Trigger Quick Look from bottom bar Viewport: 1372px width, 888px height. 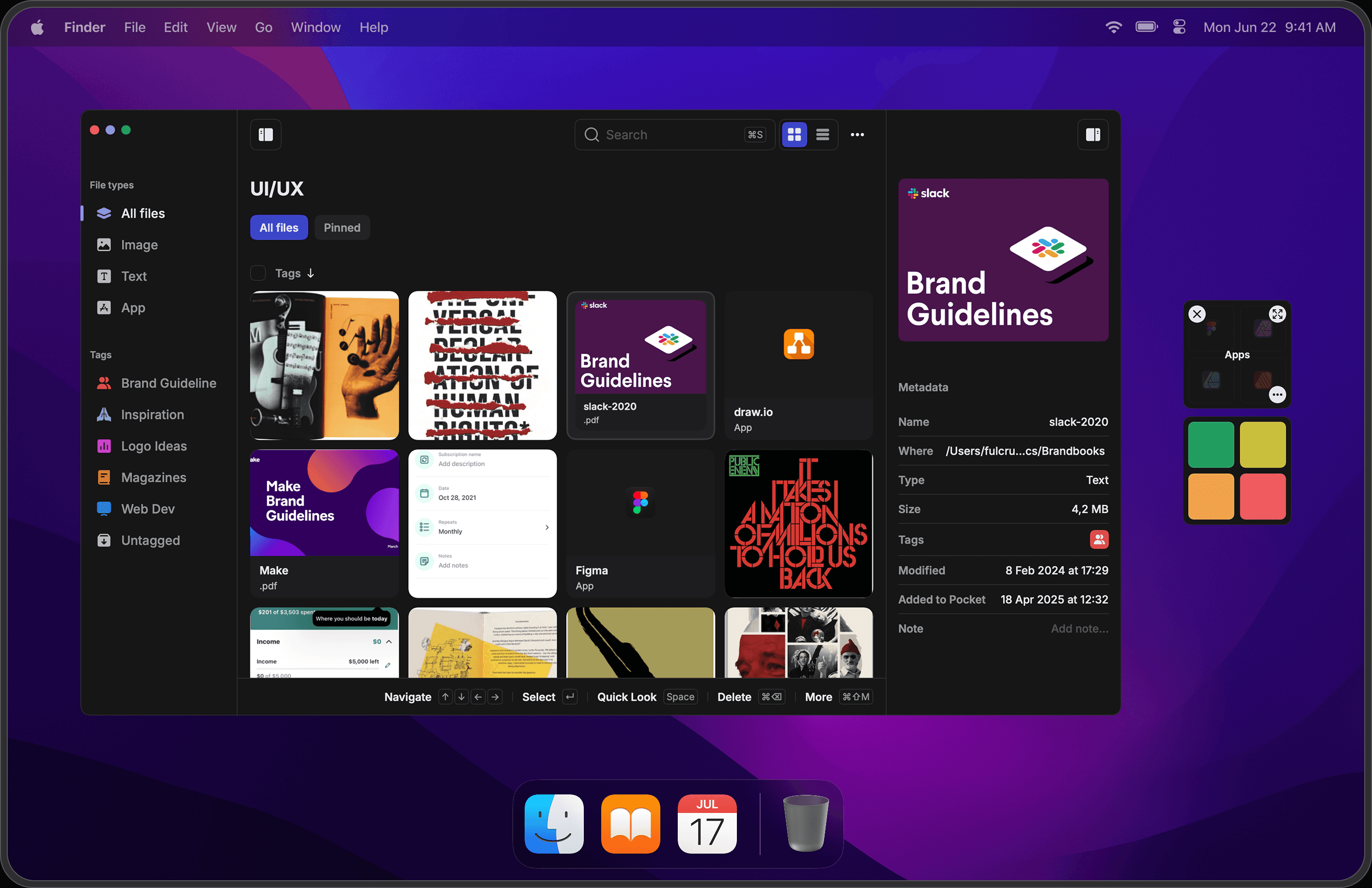tap(647, 697)
